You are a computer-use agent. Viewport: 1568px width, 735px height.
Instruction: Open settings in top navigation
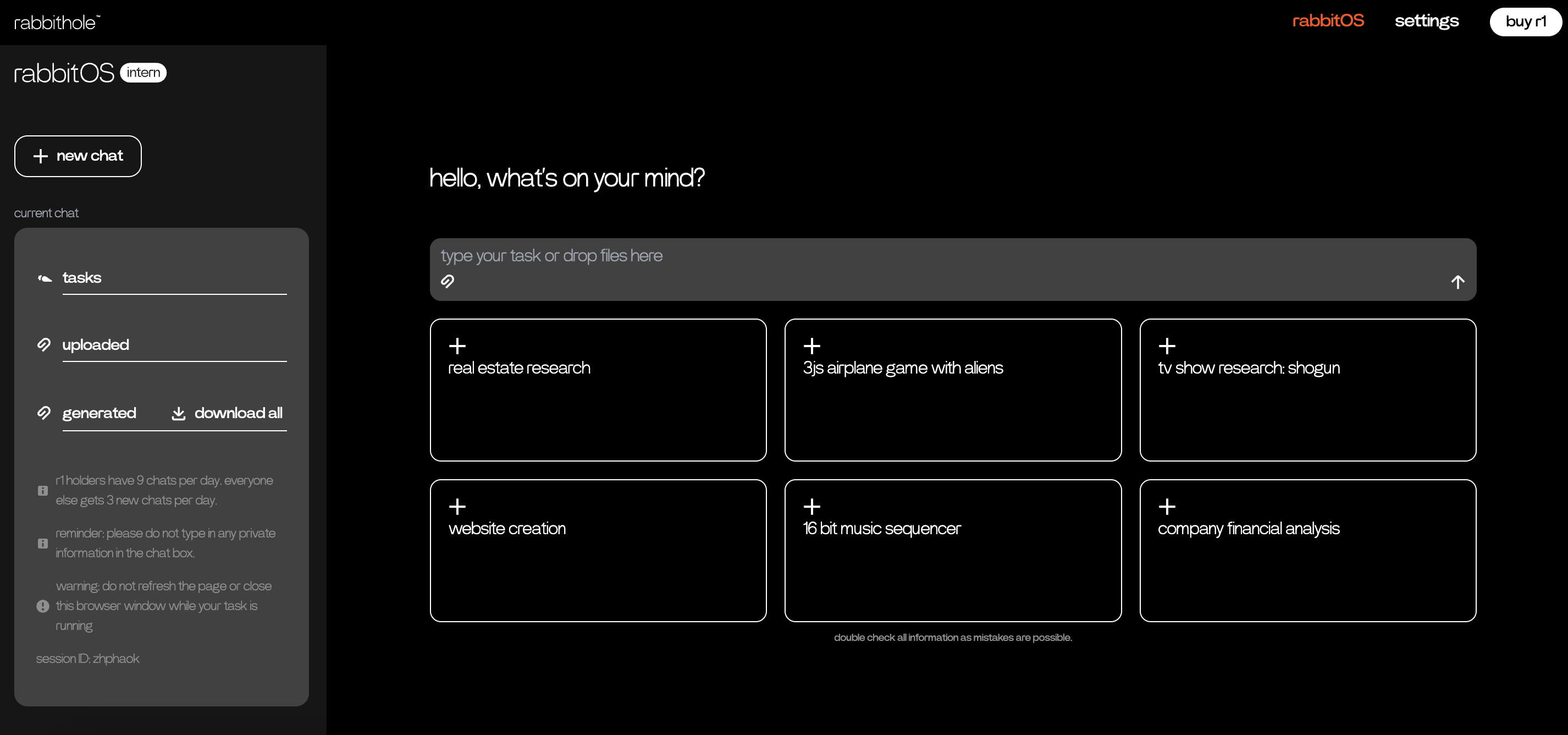pyautogui.click(x=1426, y=21)
